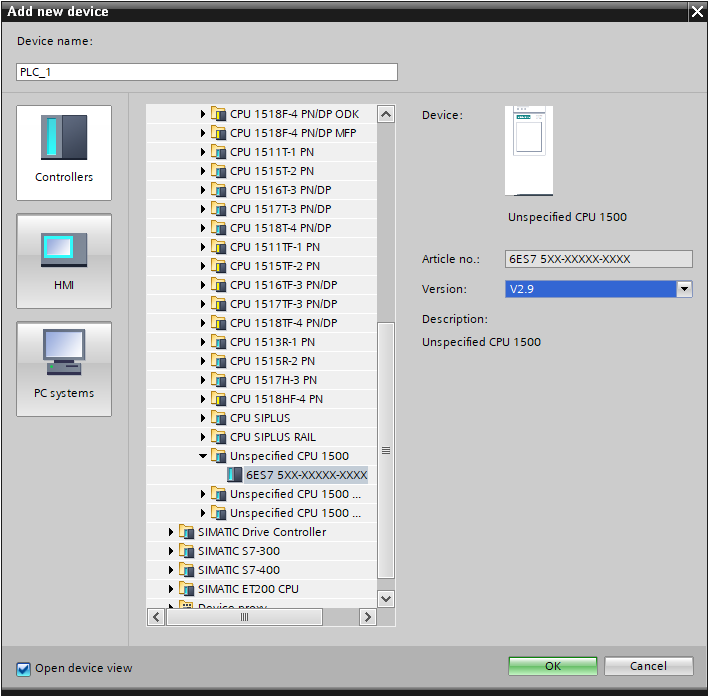Click the scroll left arrow of device tree
The image size is (709, 697).
[x=156, y=616]
